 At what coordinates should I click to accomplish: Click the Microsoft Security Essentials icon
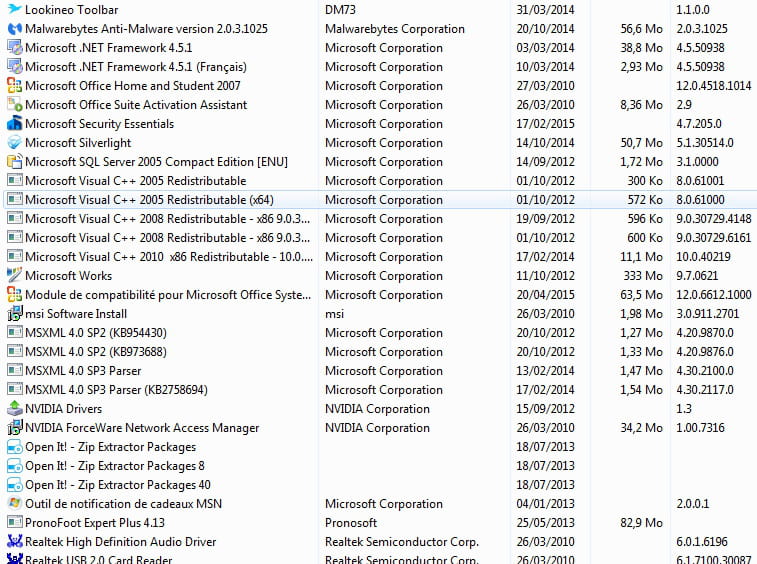pos(14,124)
